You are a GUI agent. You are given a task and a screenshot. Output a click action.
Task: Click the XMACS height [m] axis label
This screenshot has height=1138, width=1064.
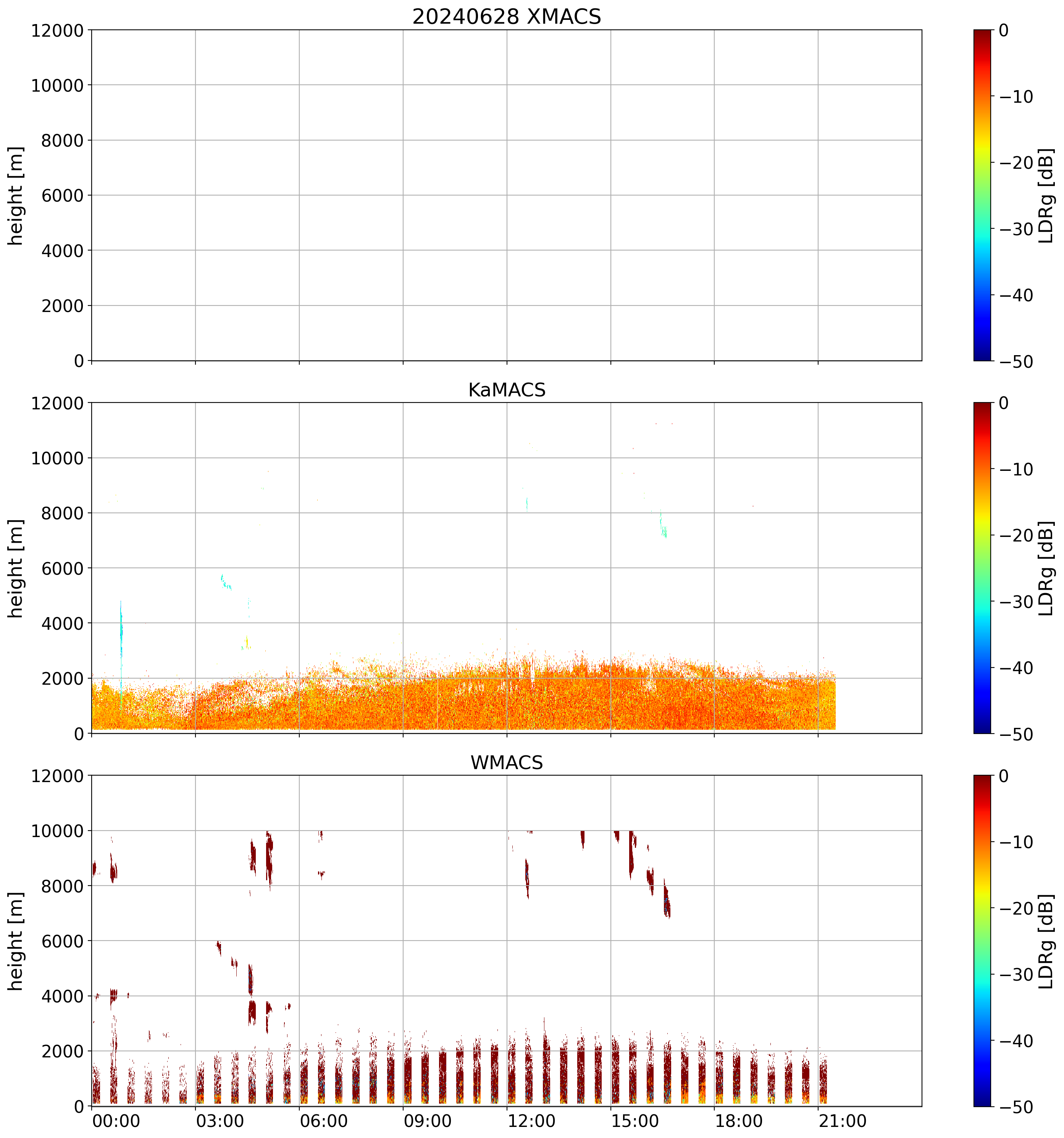tap(15, 195)
